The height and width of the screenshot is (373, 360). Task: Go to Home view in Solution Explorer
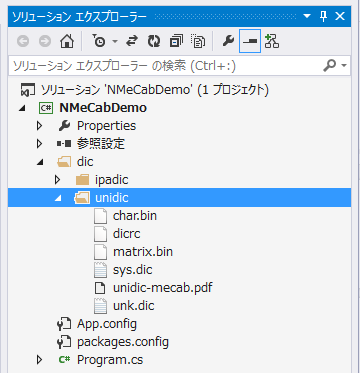coord(67,41)
